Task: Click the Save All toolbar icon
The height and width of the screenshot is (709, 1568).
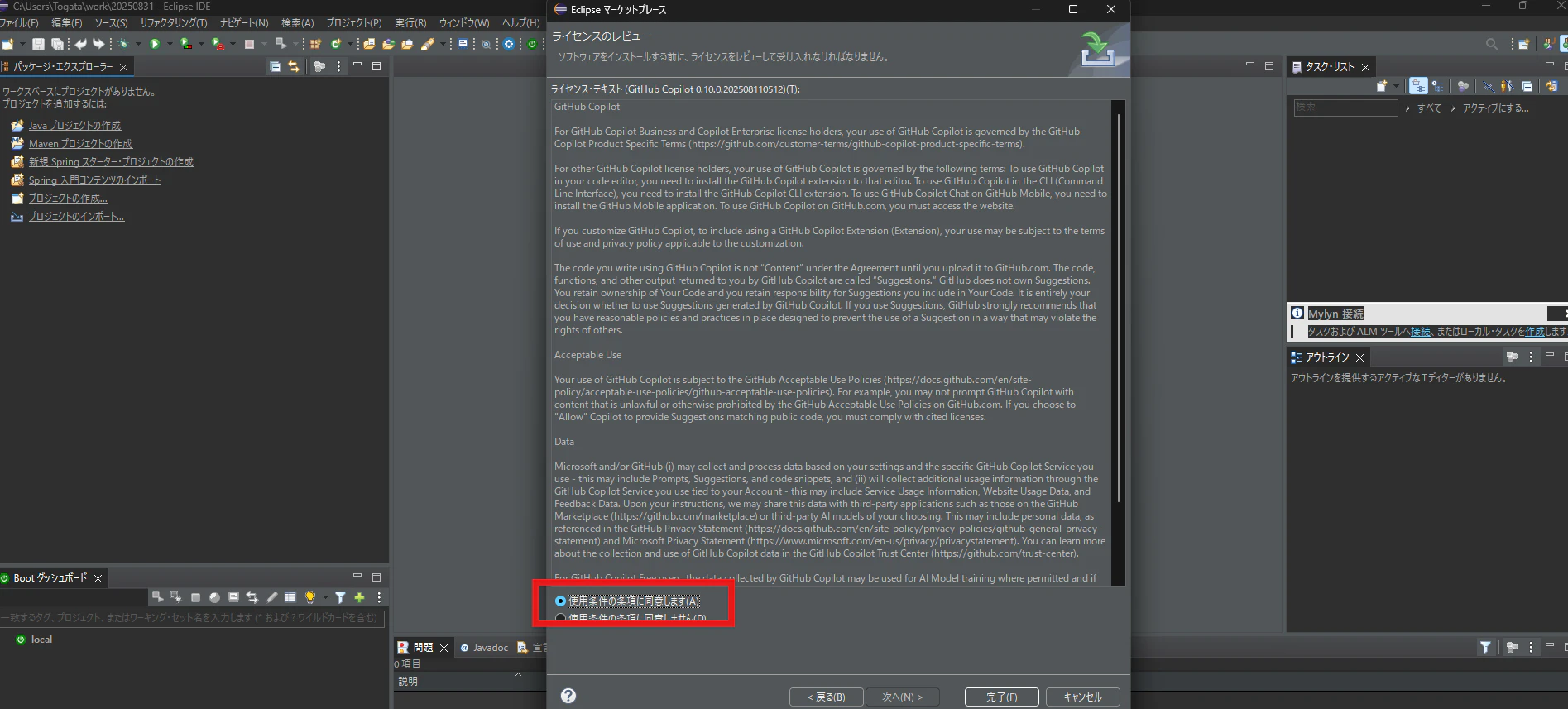Action: pyautogui.click(x=57, y=44)
